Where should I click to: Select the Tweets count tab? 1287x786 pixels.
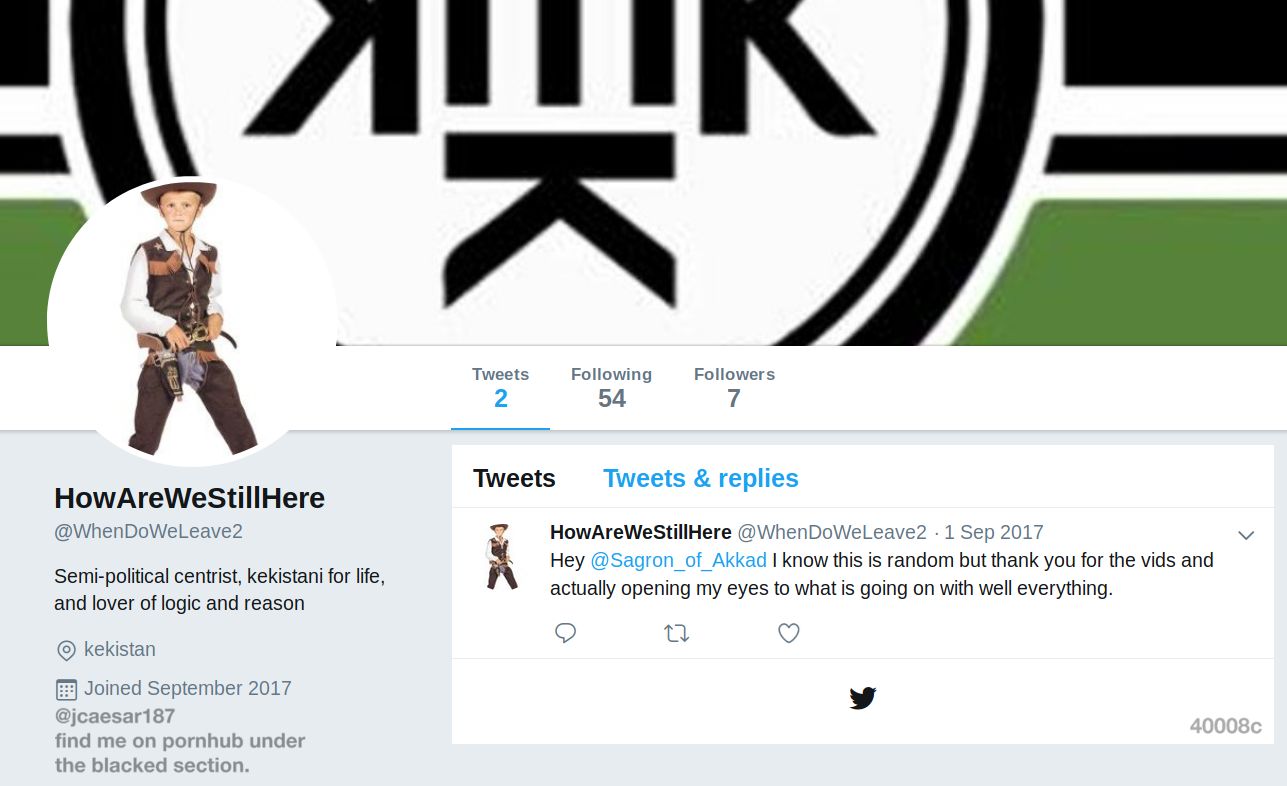click(x=501, y=388)
